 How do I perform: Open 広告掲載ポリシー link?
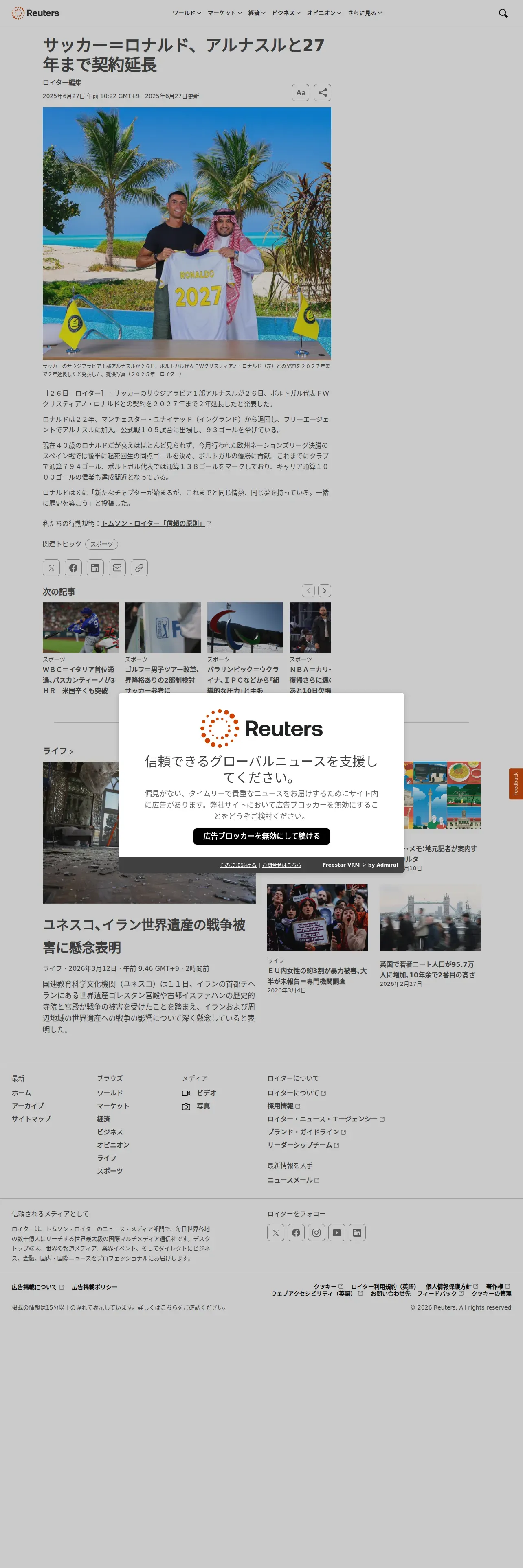[94, 1287]
